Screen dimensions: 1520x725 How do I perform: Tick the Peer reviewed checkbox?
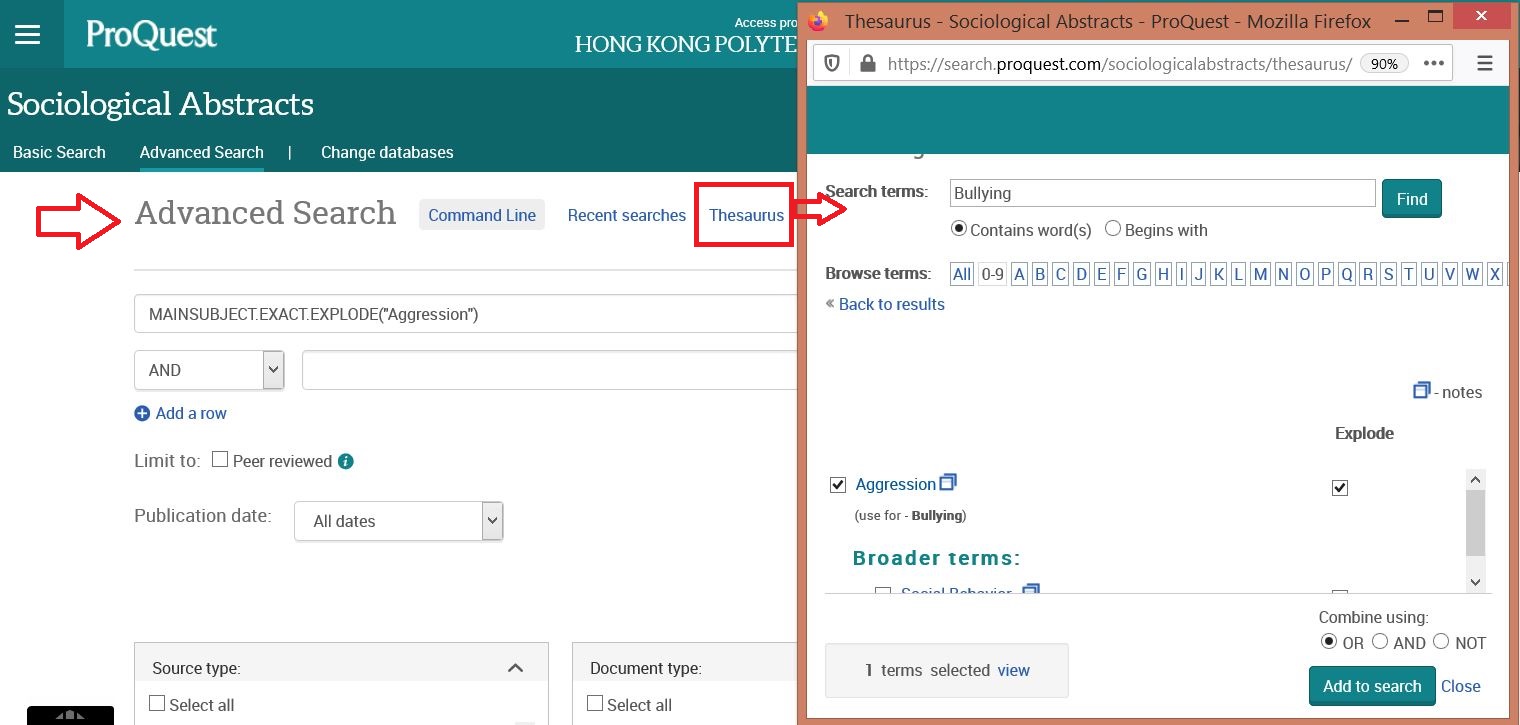coord(220,460)
